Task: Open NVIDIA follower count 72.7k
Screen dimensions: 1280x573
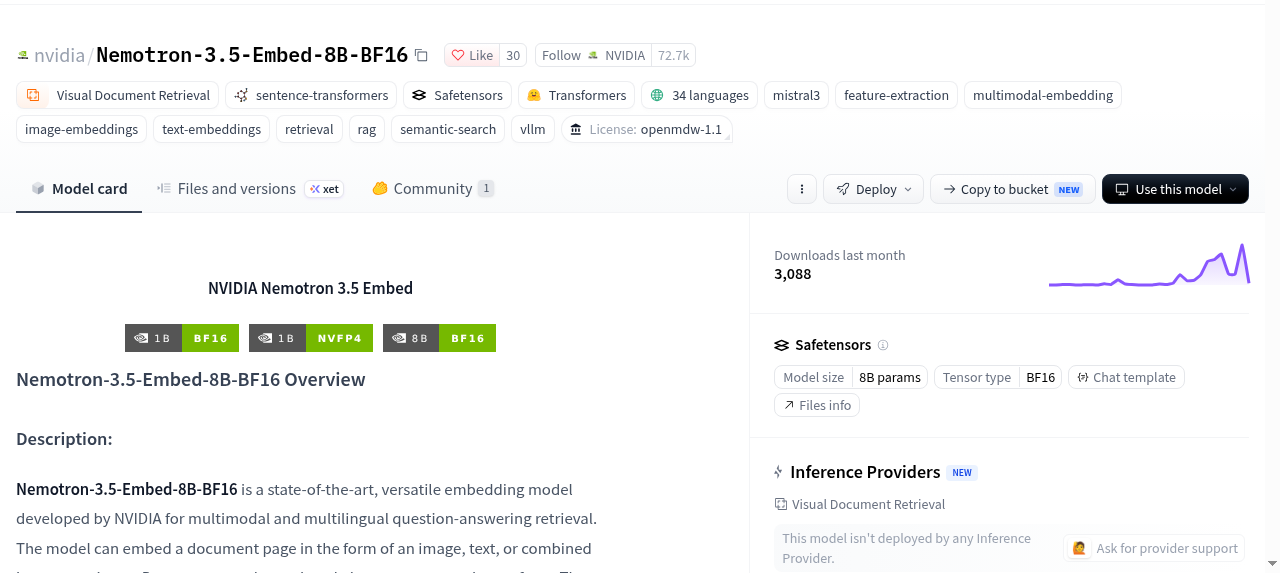Action: [673, 55]
